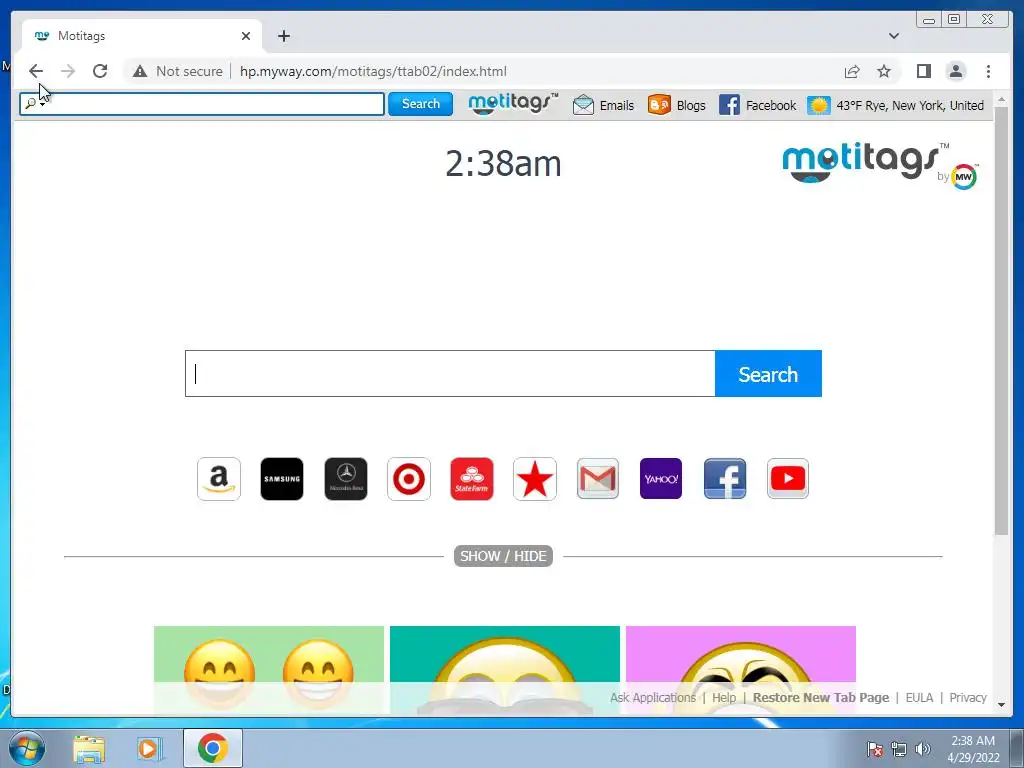
Task: Click the Action Center flag tray icon
Action: (x=874, y=749)
